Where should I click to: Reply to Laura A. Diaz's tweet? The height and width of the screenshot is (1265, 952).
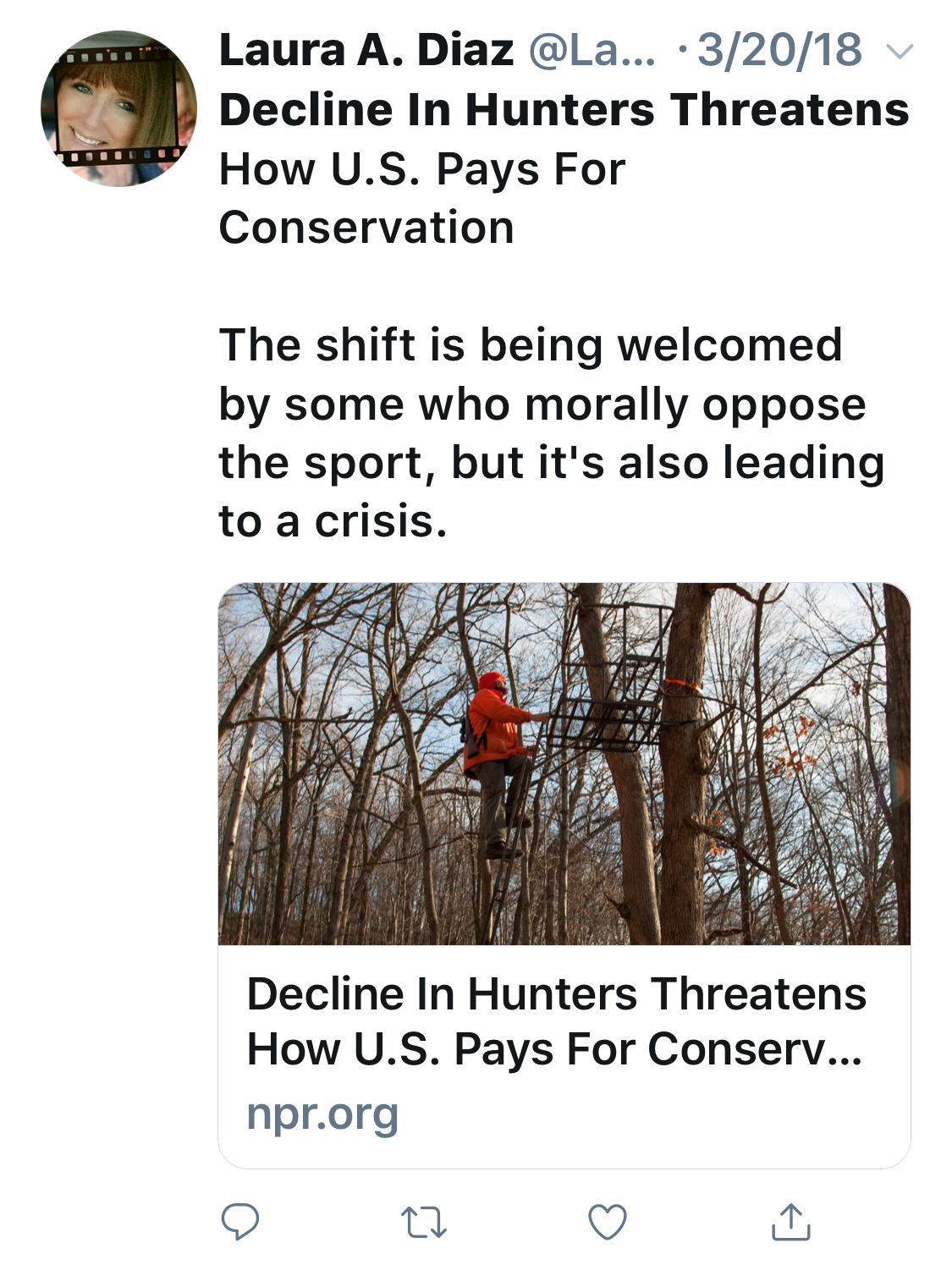click(x=240, y=1222)
